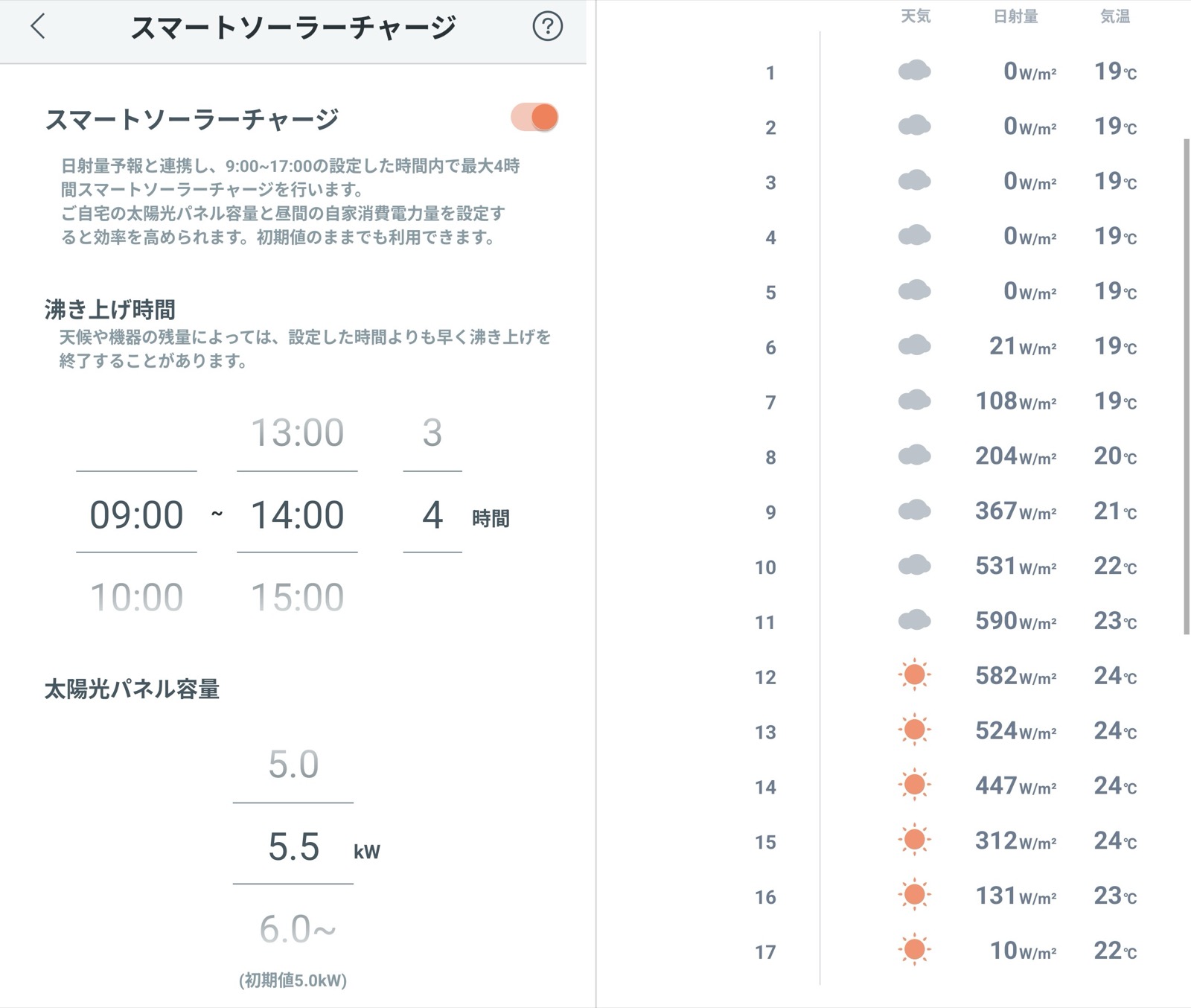Click the 日射量 column header
Viewport: 1191px width, 1008px height.
[1015, 16]
